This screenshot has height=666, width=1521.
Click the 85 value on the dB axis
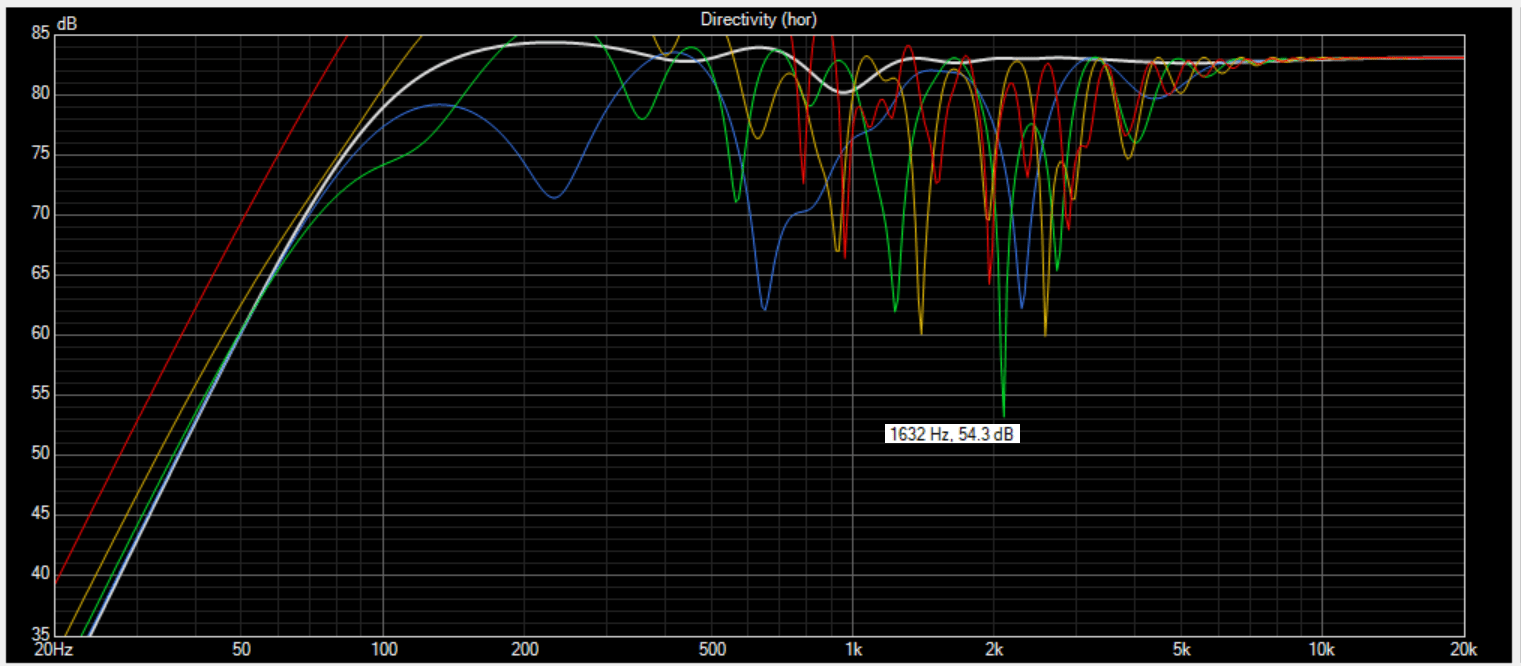[x=40, y=34]
